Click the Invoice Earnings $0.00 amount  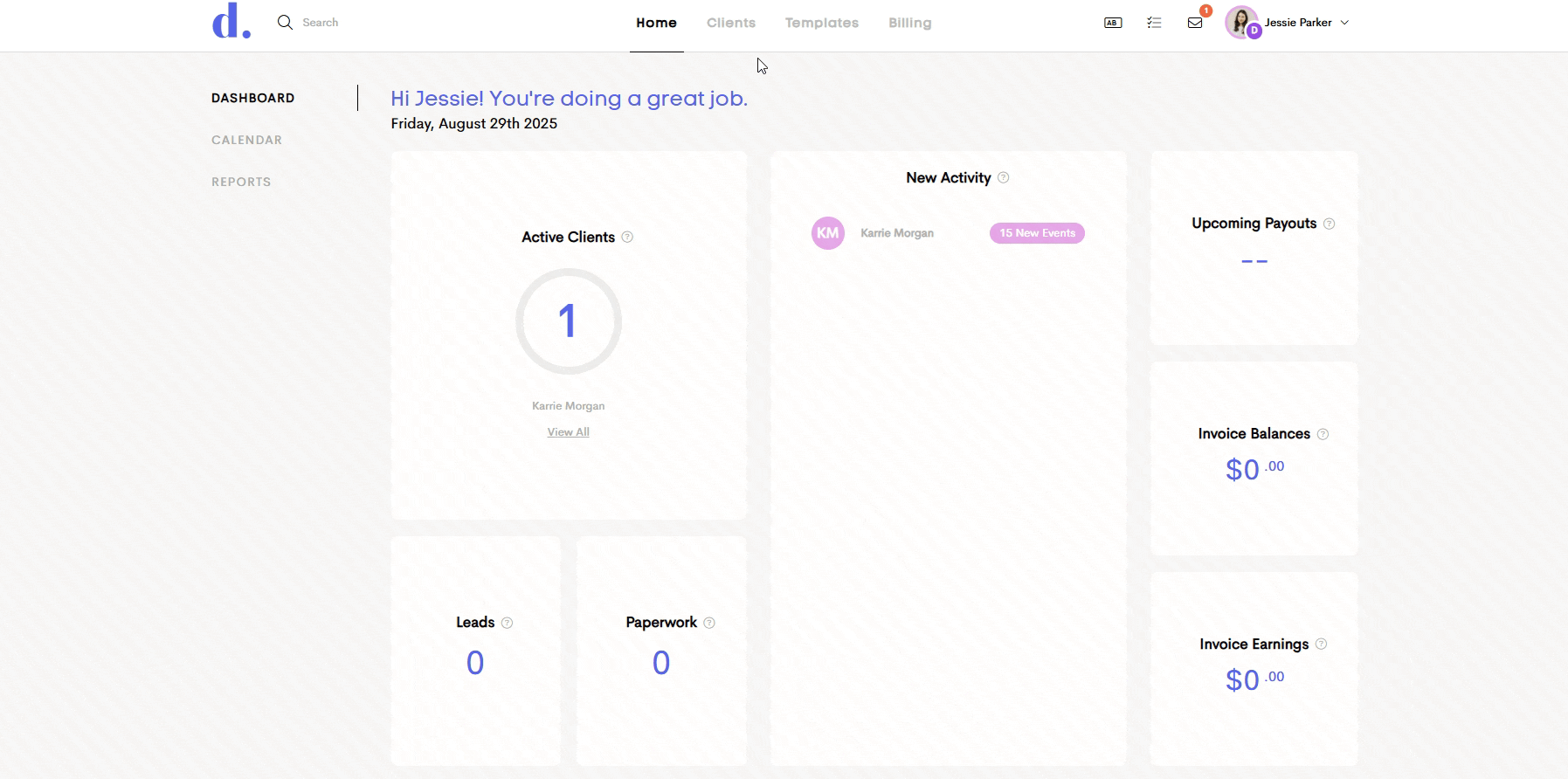pos(1254,679)
